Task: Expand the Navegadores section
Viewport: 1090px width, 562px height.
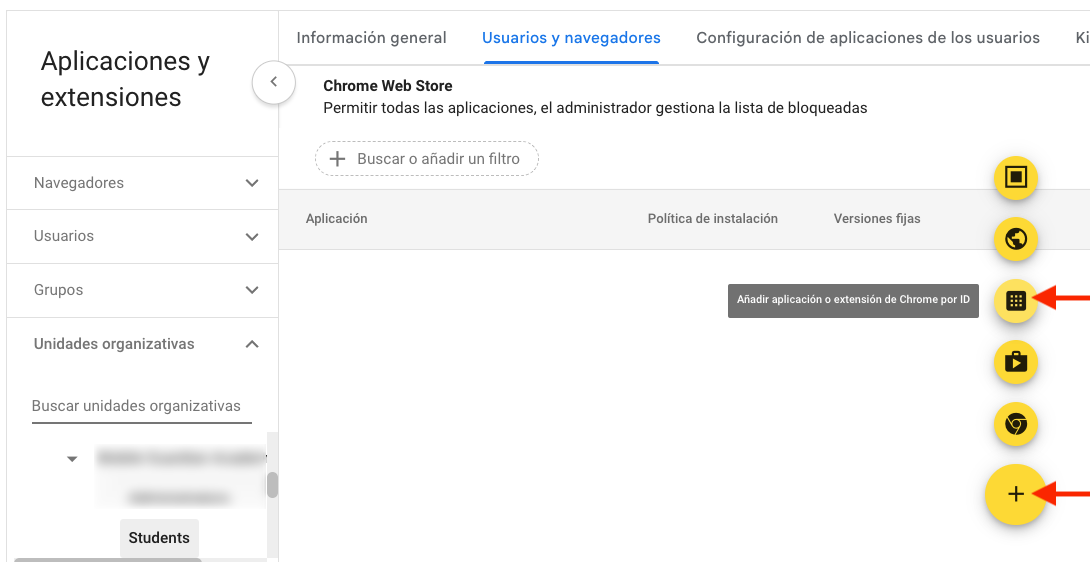Action: click(252, 183)
